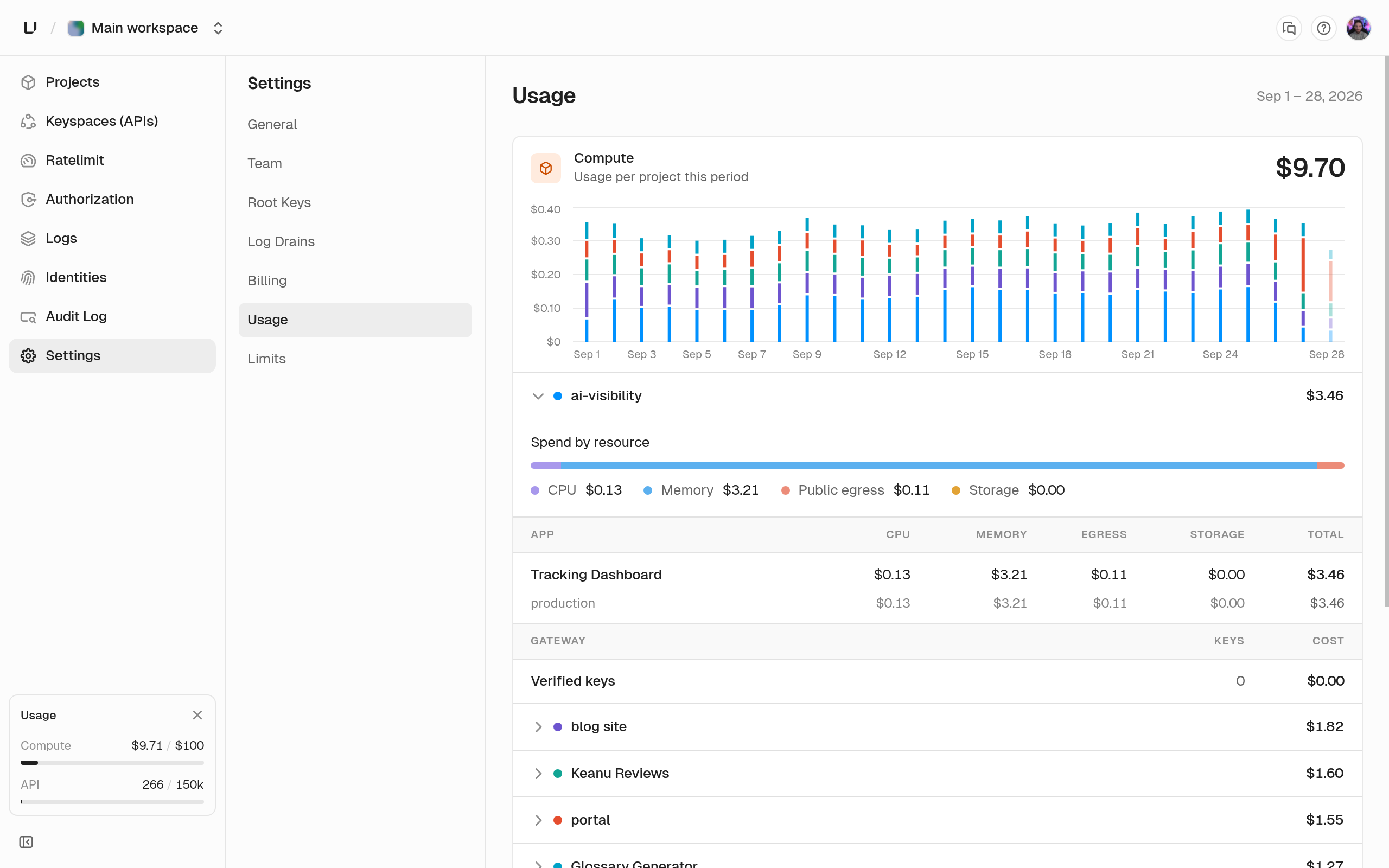
Task: Select General settings tab
Action: [355, 125]
